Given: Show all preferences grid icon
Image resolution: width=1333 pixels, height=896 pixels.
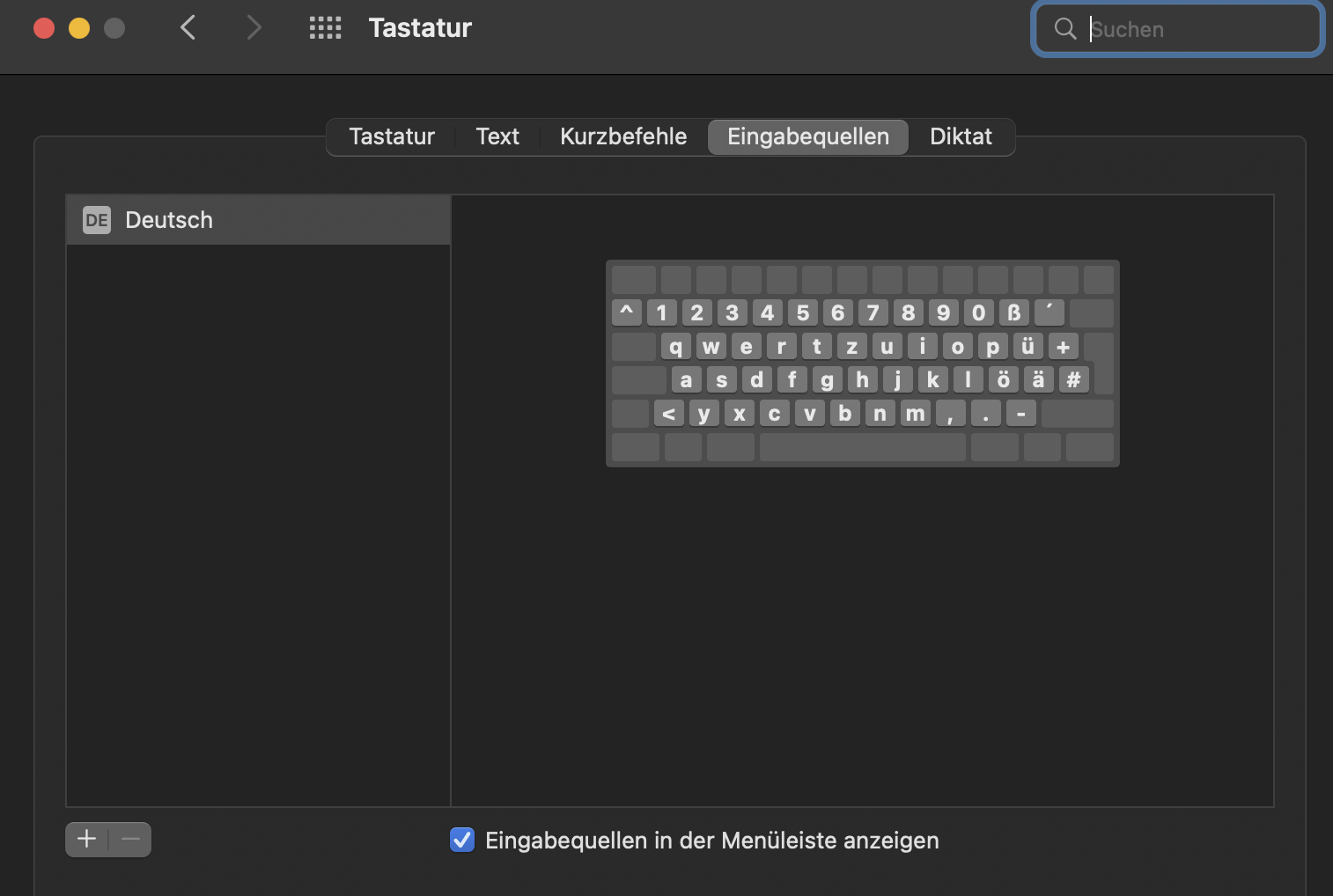Looking at the screenshot, I should coord(325,27).
